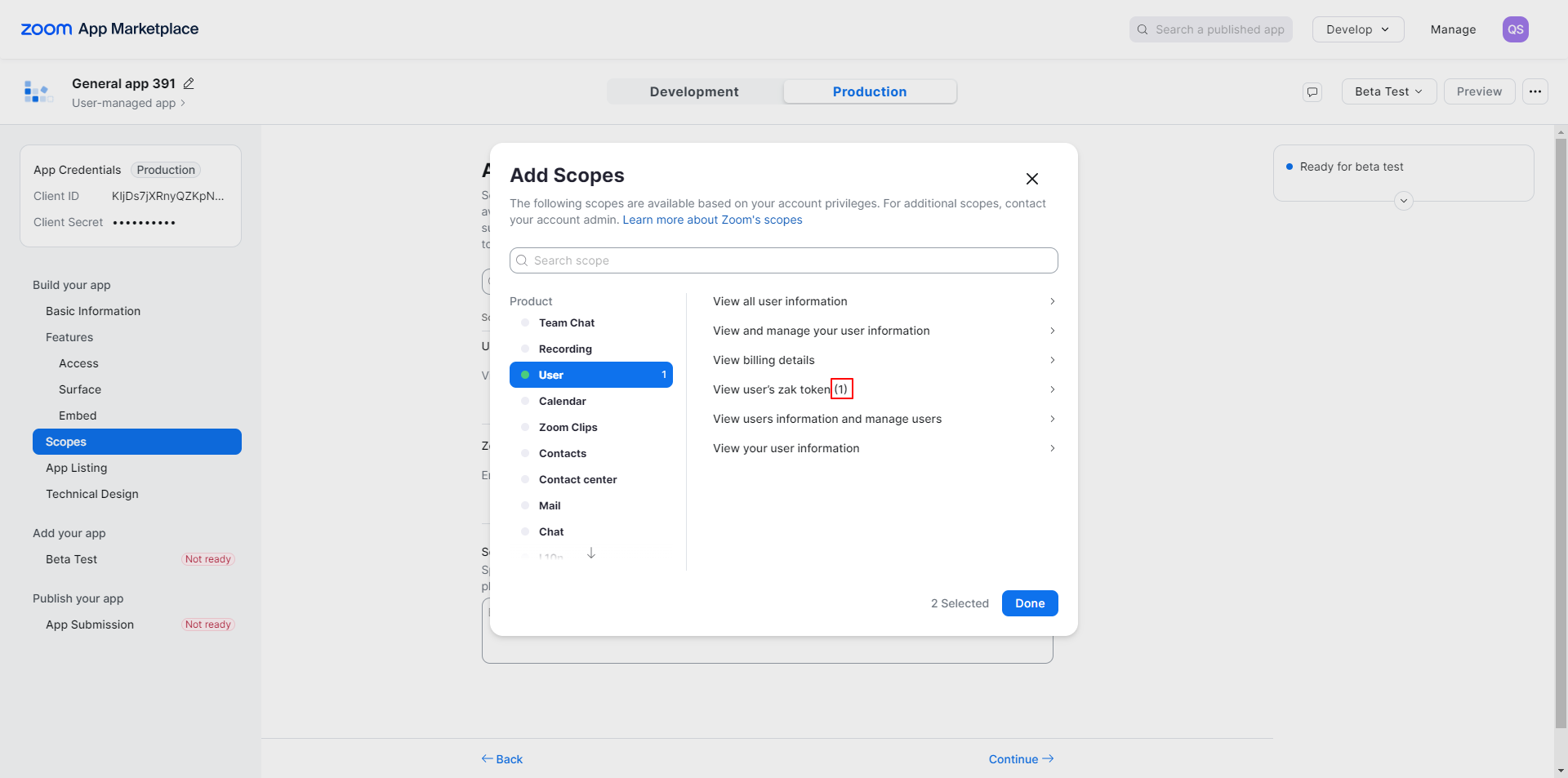1568x778 pixels.
Task: Switch to the Development tab
Action: click(694, 91)
